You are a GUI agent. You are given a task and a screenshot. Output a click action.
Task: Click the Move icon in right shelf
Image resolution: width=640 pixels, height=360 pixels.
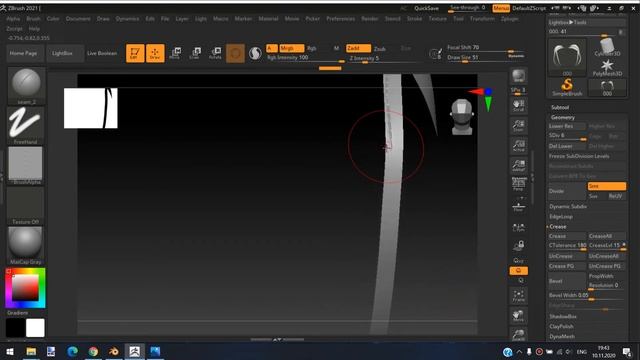[x=518, y=316]
